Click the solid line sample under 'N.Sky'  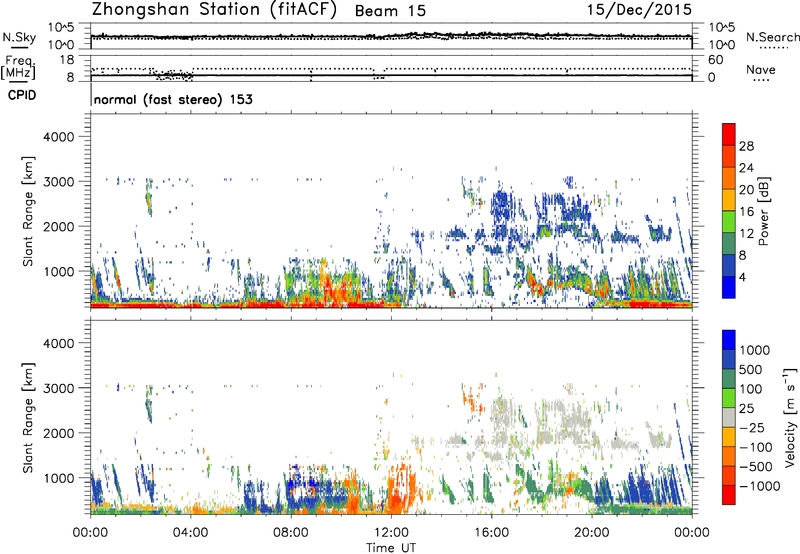pyautogui.click(x=19, y=48)
